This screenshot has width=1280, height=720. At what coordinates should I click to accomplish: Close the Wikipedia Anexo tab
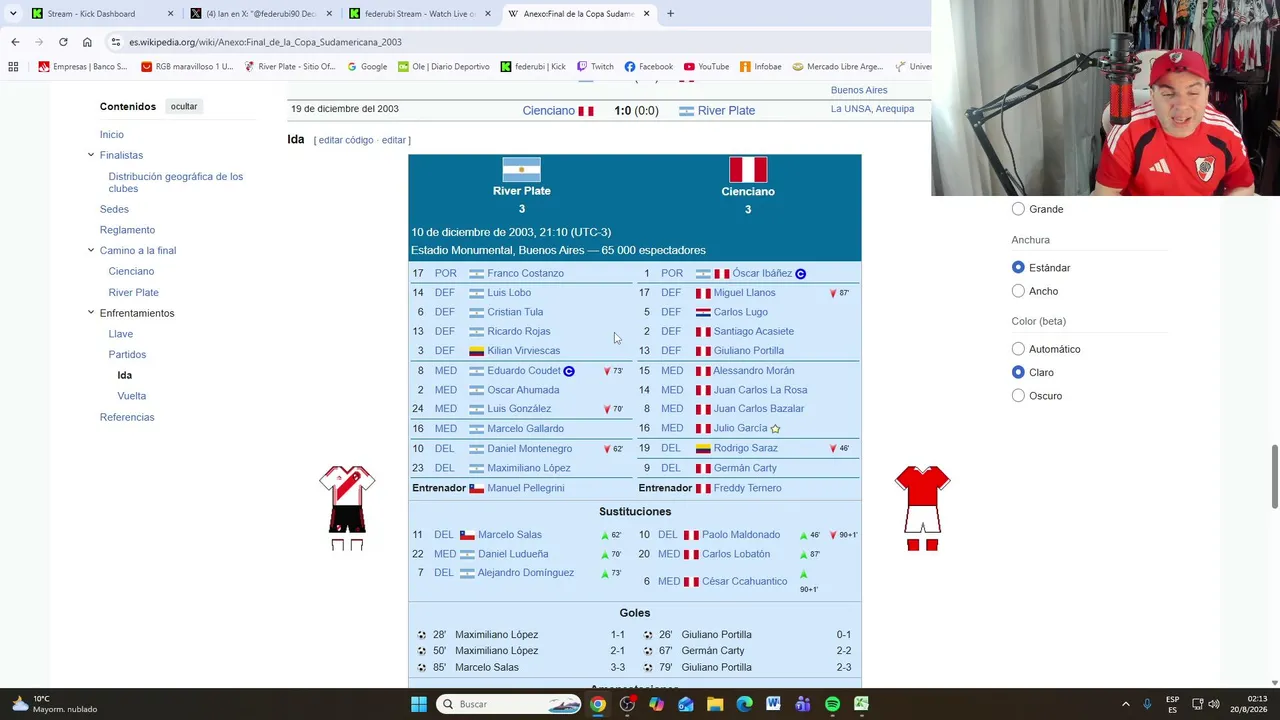click(646, 14)
